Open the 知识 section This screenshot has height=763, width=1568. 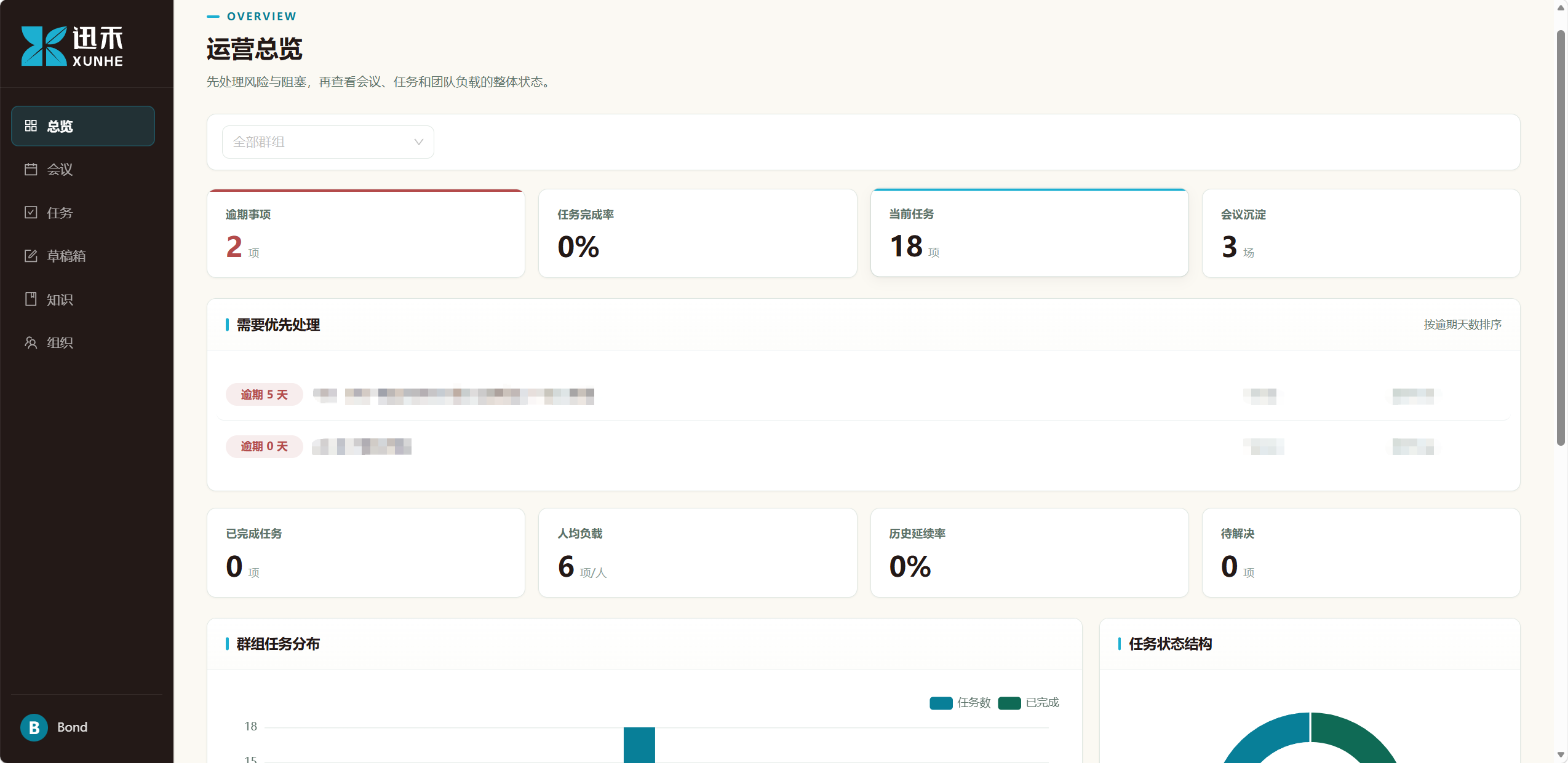click(x=83, y=299)
